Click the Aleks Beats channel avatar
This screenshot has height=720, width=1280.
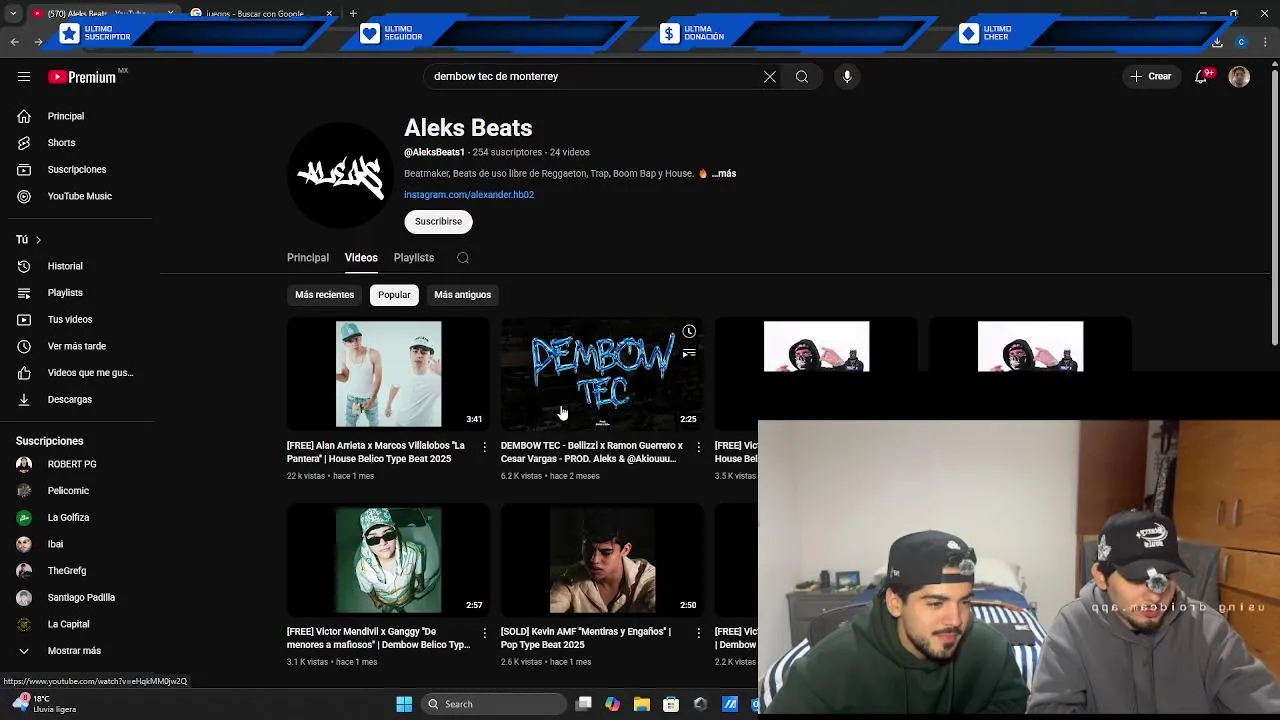pyautogui.click(x=340, y=176)
